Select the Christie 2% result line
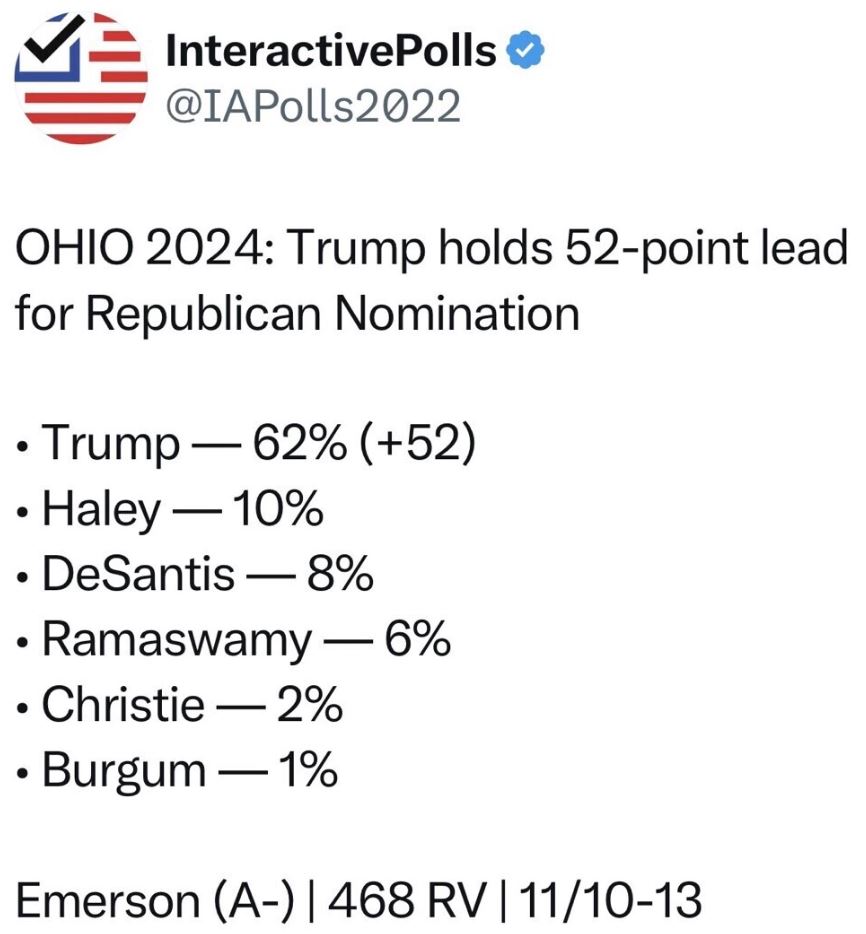This screenshot has height=934, width=866. click(x=180, y=705)
